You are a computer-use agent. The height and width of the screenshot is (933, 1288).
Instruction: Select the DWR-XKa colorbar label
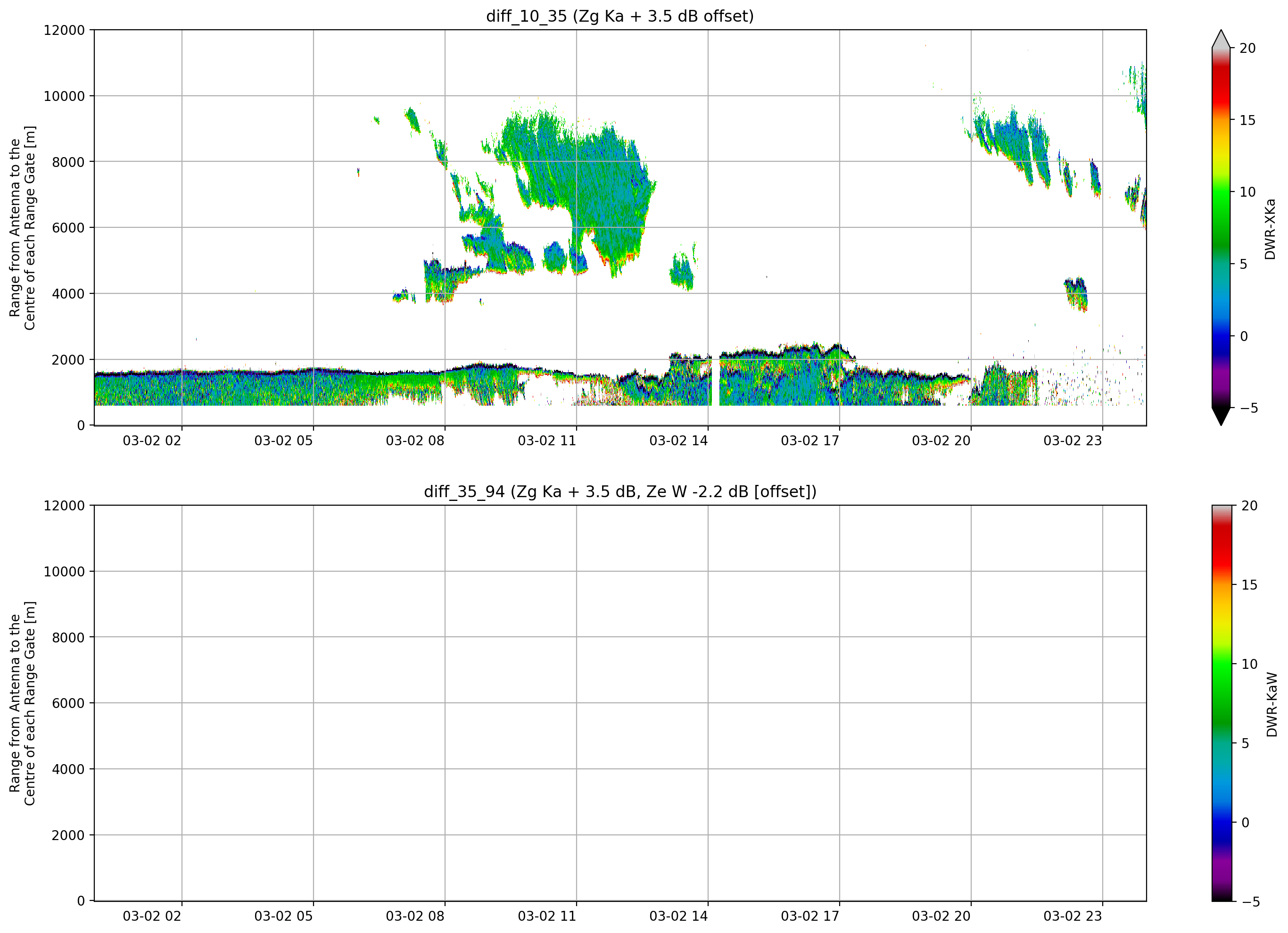[x=1271, y=229]
